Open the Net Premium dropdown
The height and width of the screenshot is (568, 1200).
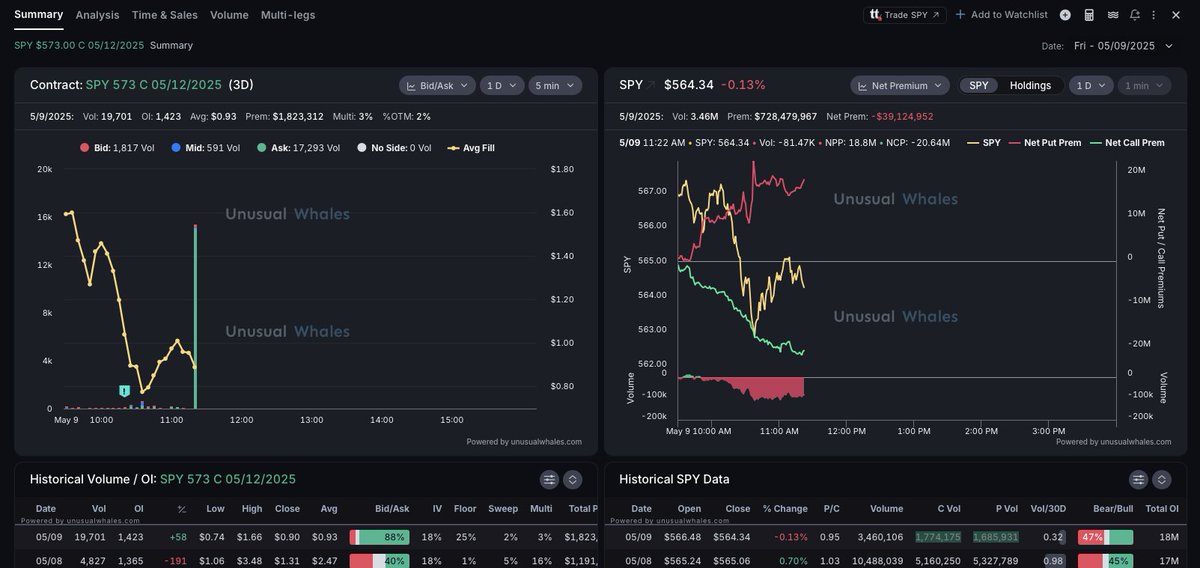pos(900,85)
